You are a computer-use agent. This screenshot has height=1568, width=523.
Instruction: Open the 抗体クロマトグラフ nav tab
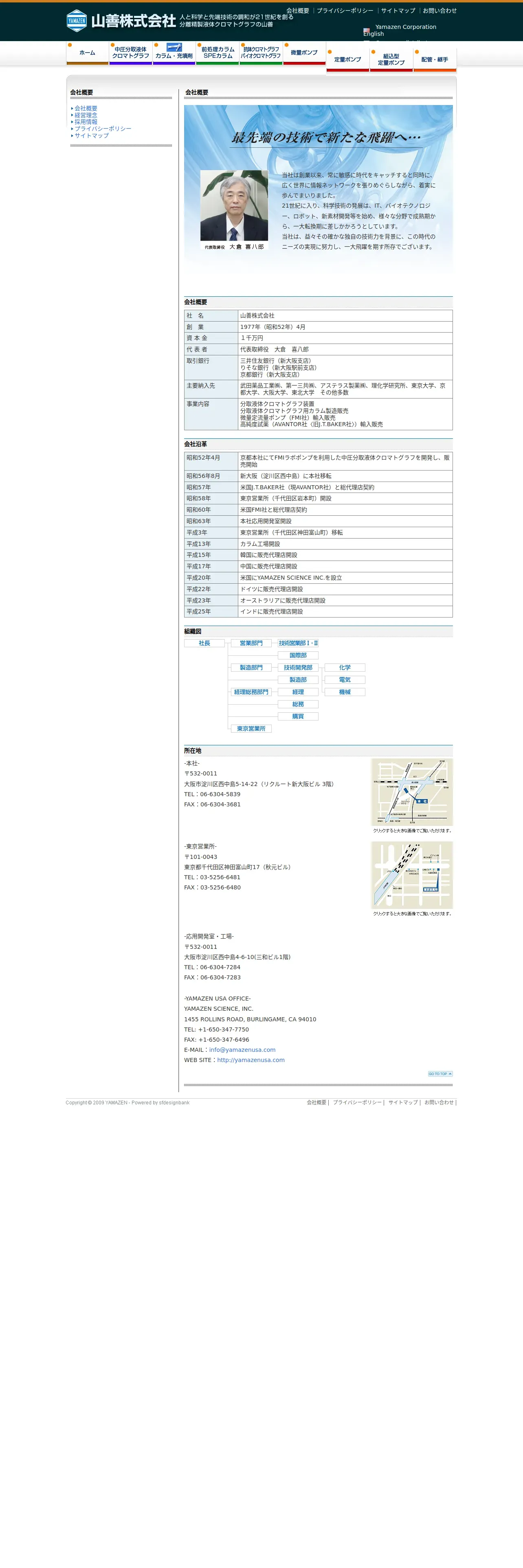[x=261, y=53]
